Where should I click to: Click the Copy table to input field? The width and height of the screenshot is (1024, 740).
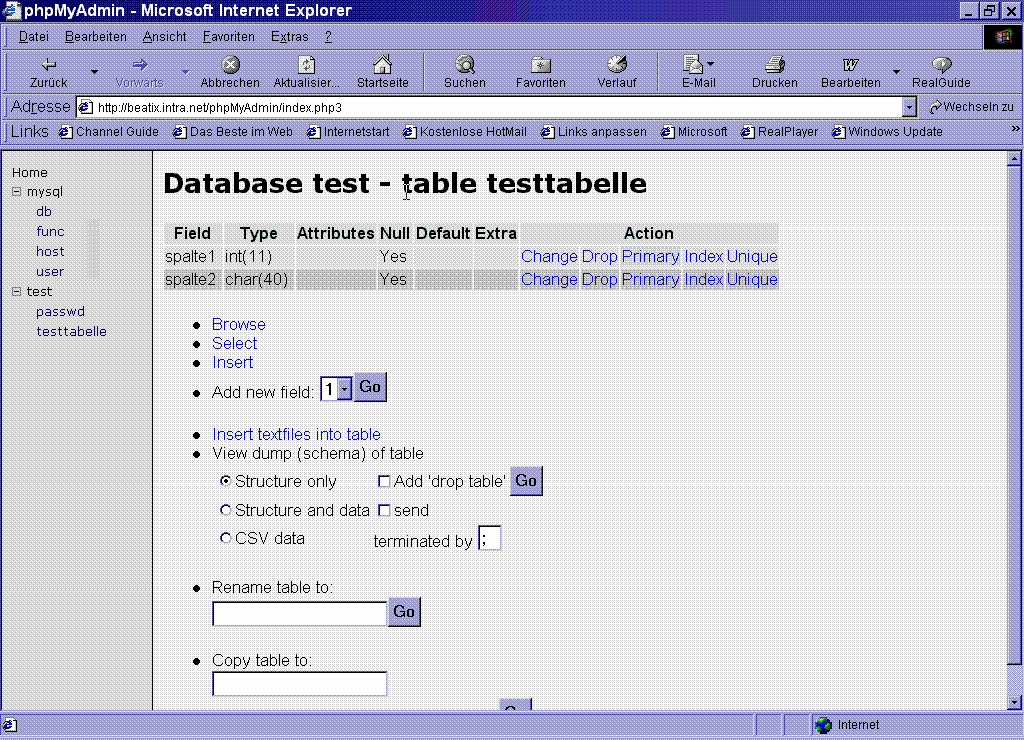pos(299,684)
